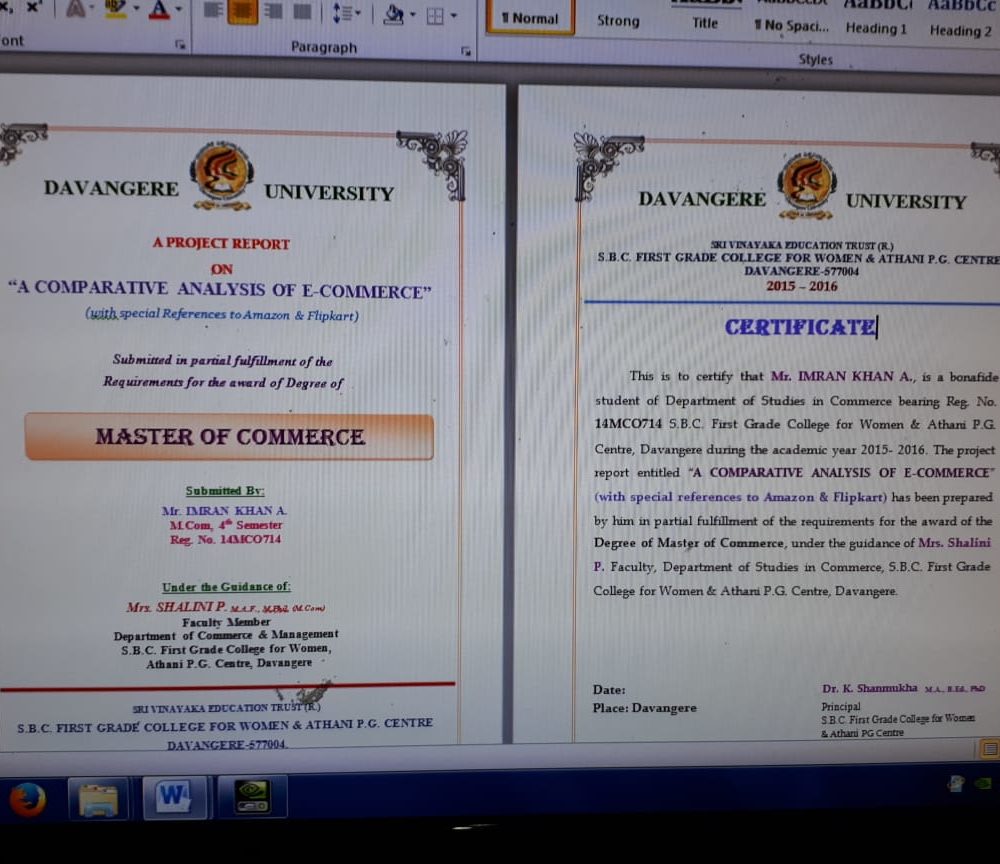Apply the Normal style
Image resolution: width=1000 pixels, height=864 pixels.
pyautogui.click(x=530, y=18)
